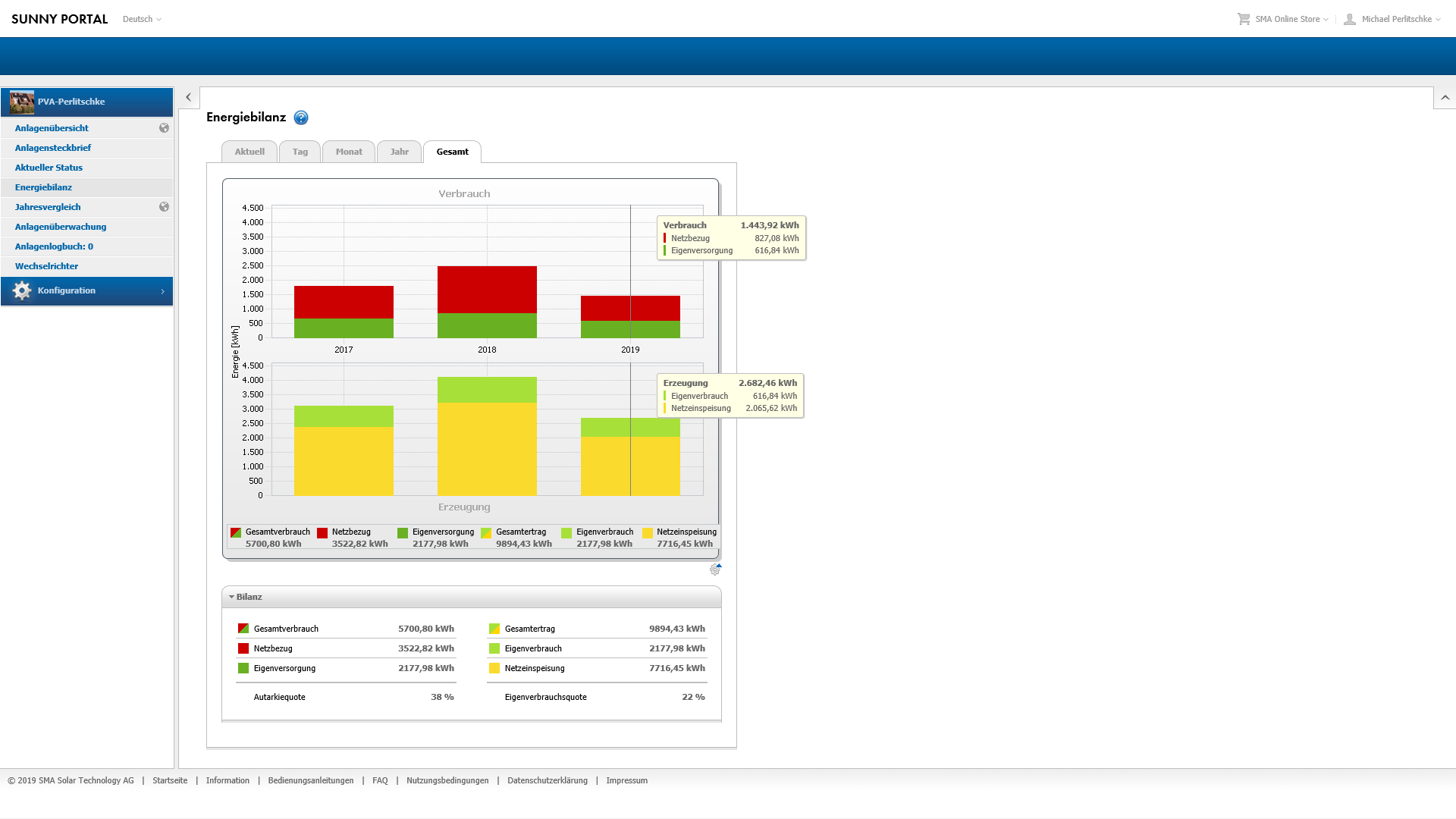The image size is (1456, 819).
Task: Open the Deutsch language dropdown
Action: [x=142, y=19]
